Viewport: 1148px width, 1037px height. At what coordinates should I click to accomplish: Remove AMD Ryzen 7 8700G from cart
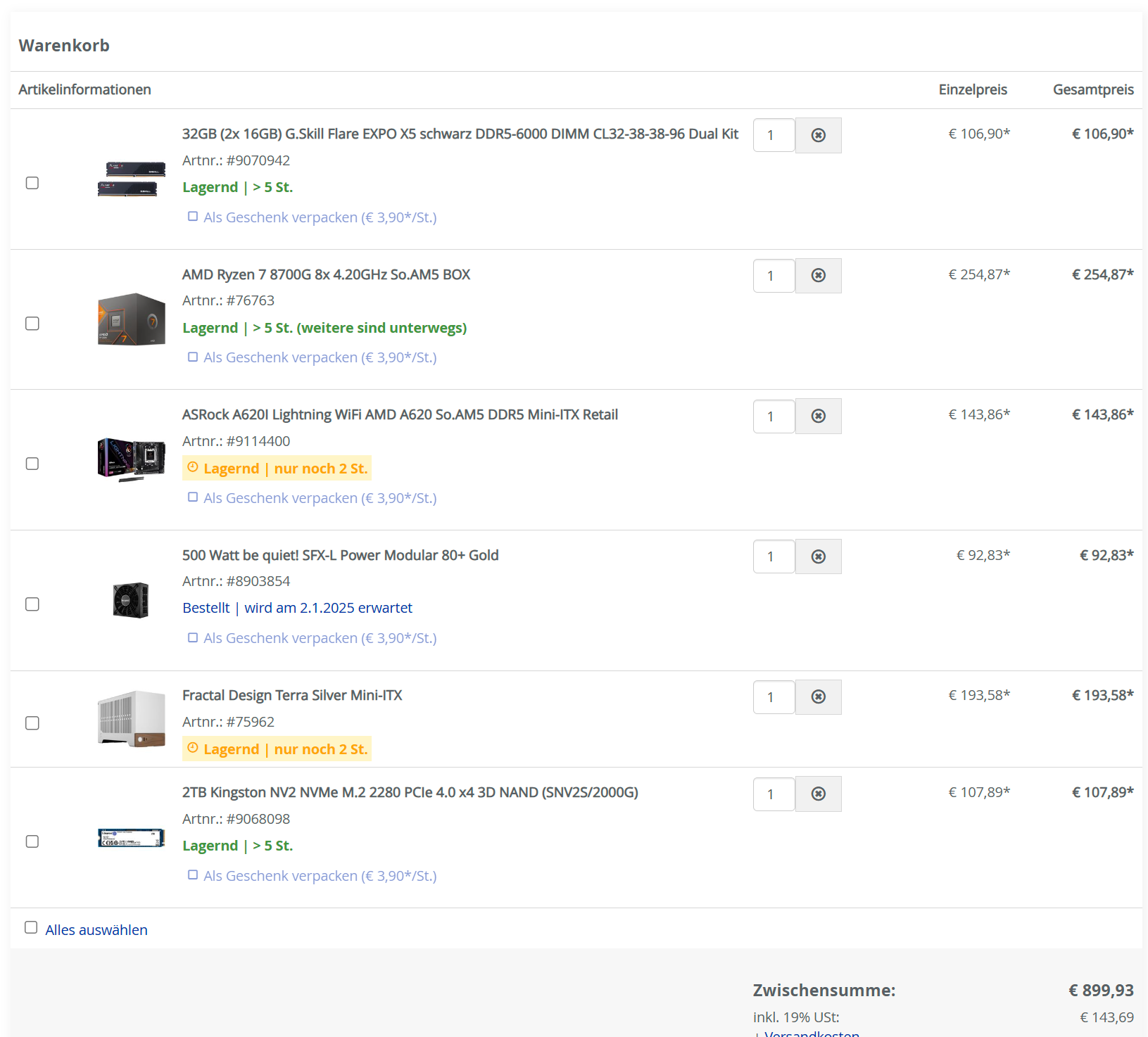click(x=818, y=276)
